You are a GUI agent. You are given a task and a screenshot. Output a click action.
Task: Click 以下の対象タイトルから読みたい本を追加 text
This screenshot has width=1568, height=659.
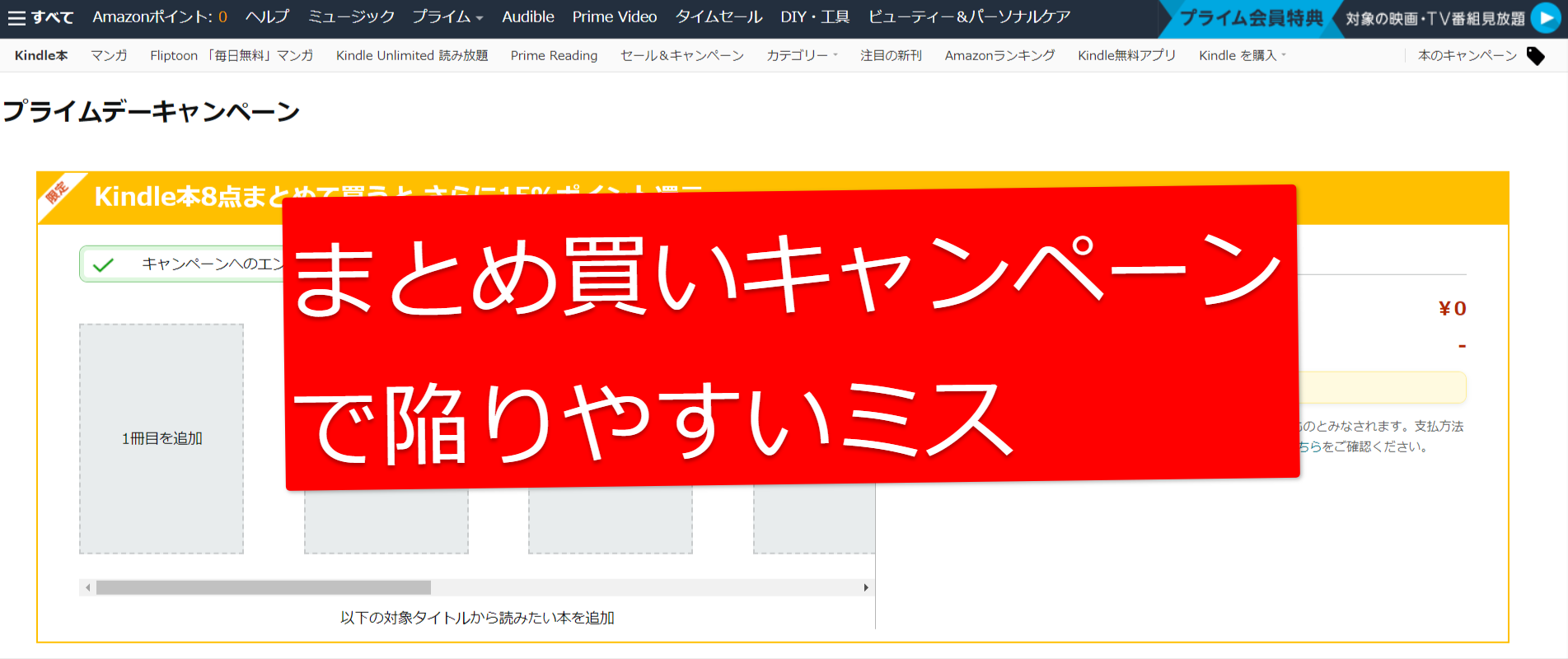tap(477, 618)
